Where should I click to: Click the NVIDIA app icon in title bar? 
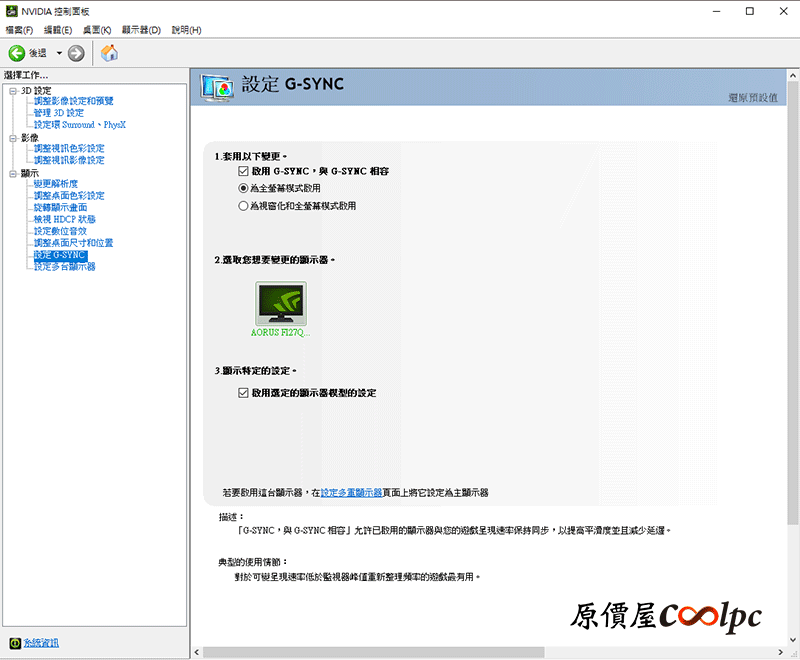click(x=11, y=11)
